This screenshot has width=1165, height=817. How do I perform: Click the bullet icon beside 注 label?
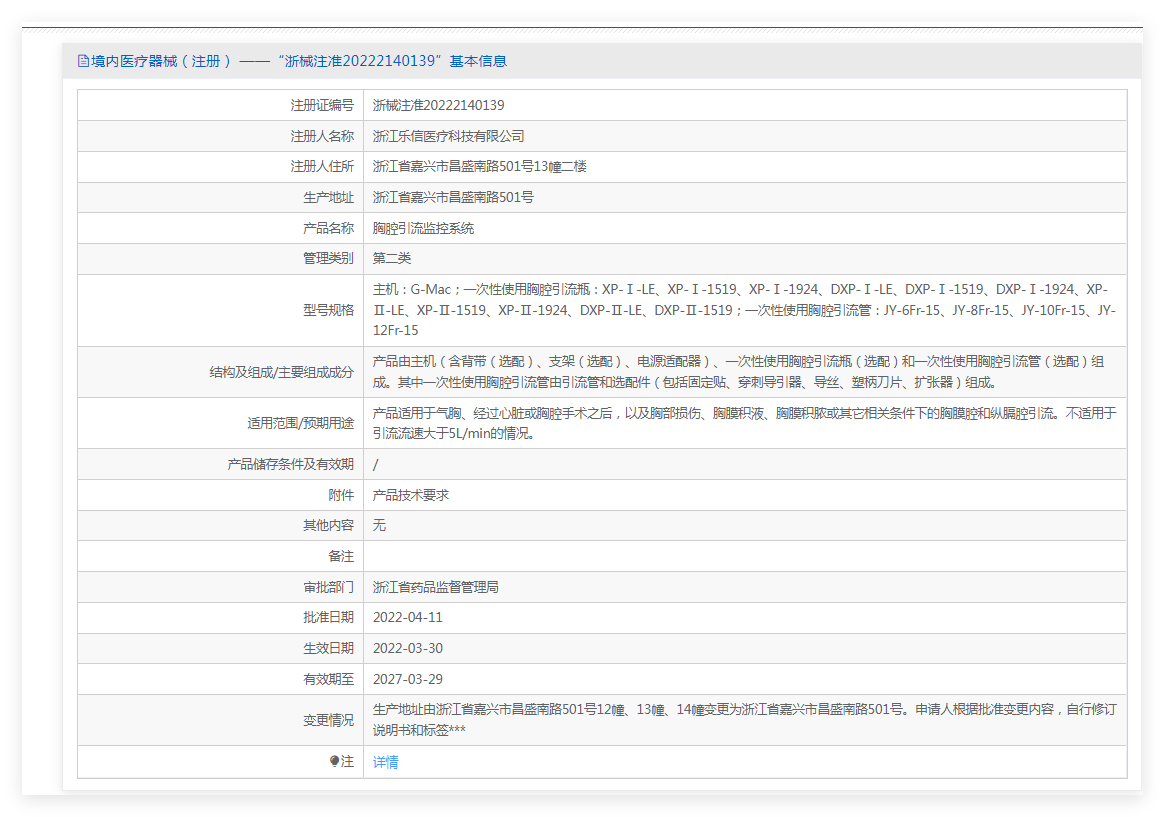pos(335,762)
